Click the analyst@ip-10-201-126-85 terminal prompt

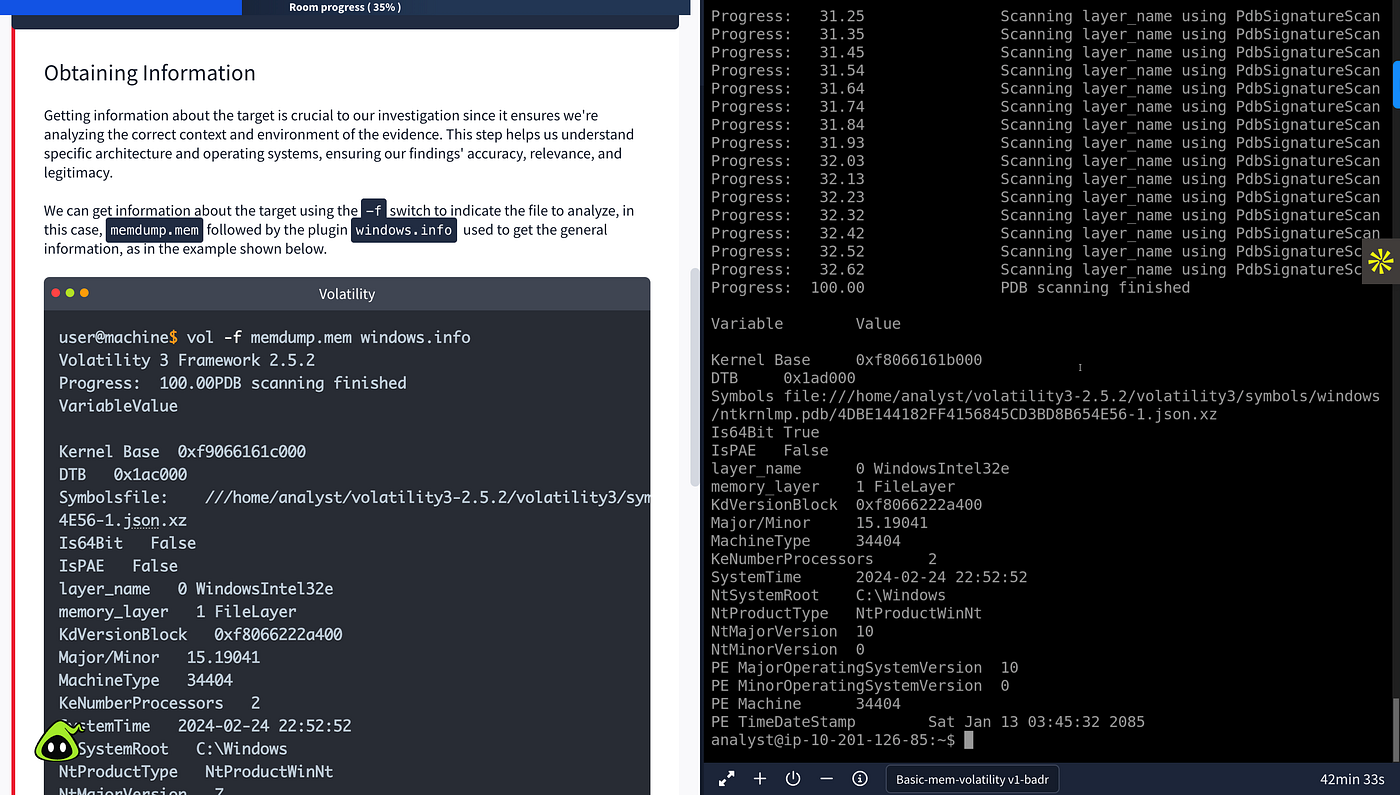tap(833, 740)
